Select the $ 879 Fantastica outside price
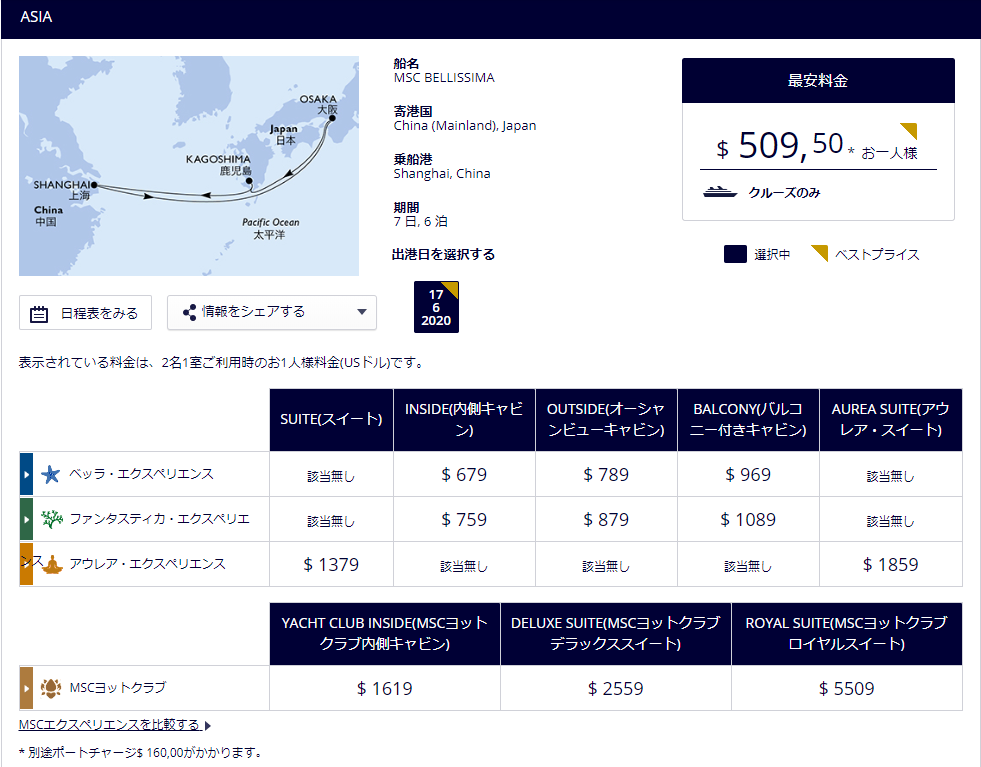 coord(606,520)
